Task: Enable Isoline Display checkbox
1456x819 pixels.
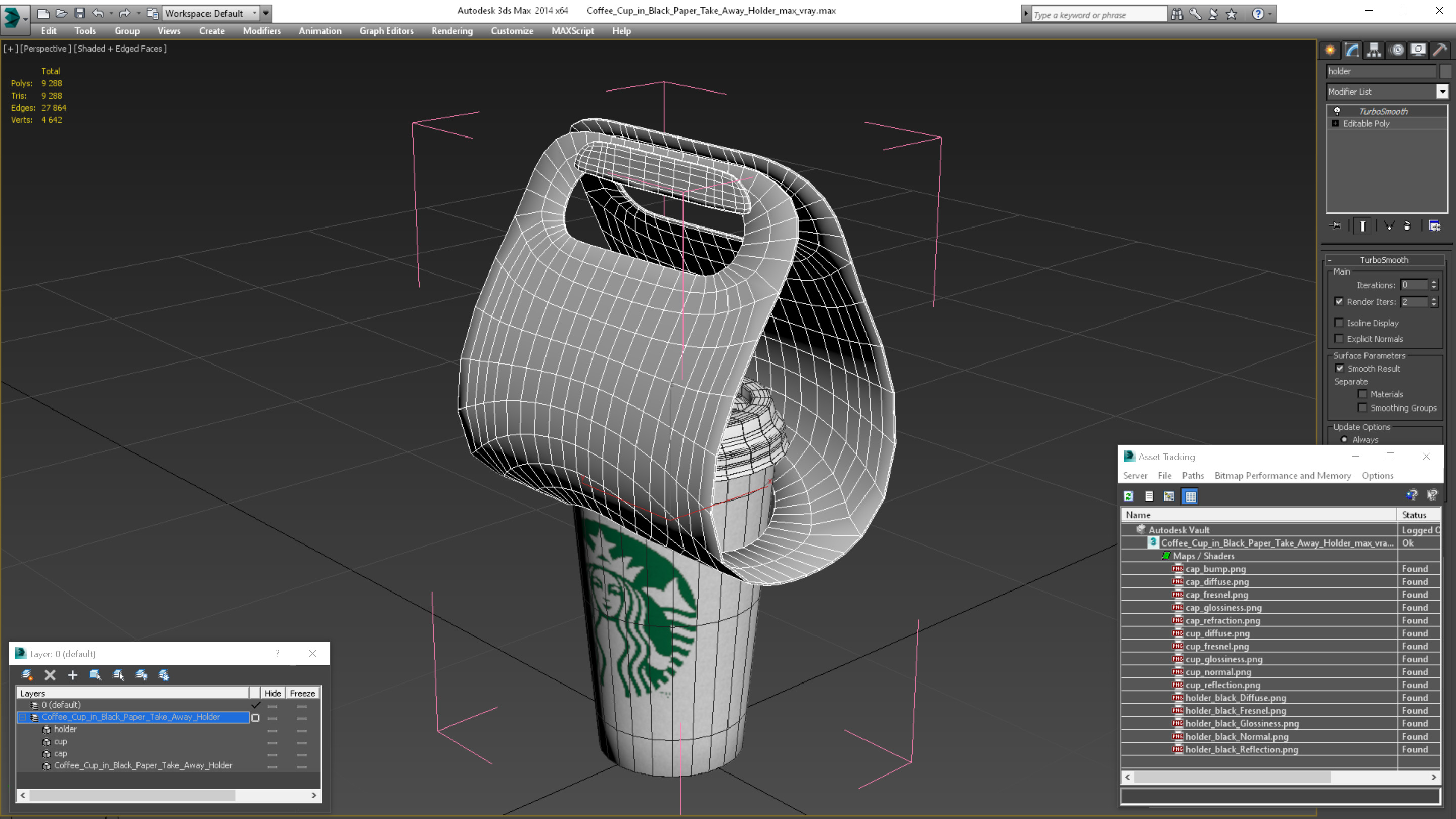Action: (1339, 323)
